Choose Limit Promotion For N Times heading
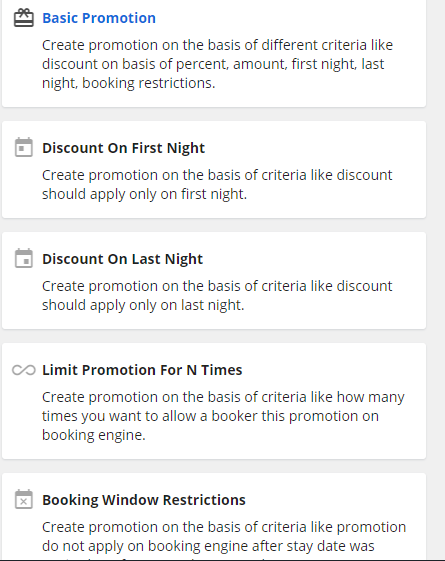Screen dimensions: 445x561 [x=142, y=370]
